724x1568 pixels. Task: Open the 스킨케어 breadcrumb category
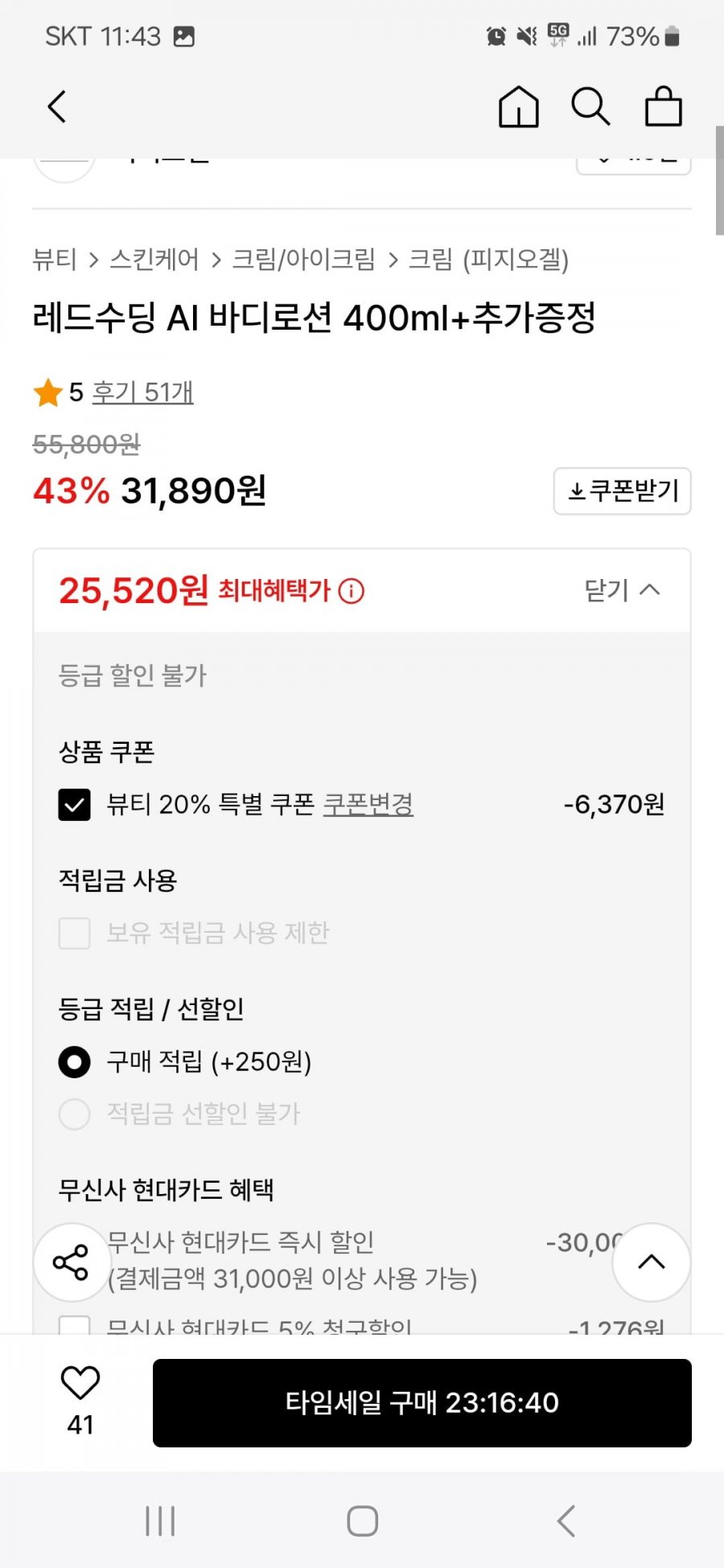tap(154, 260)
